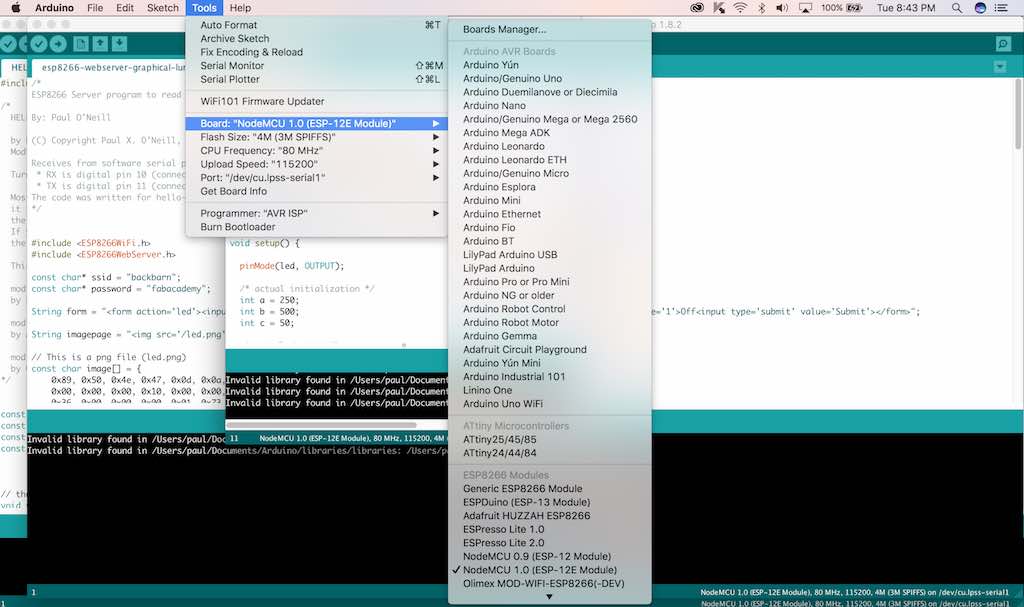The image size is (1024, 607).
Task: Expand the Flash Size "4M (3M SPIFFS)" submenu
Action: coord(316,137)
